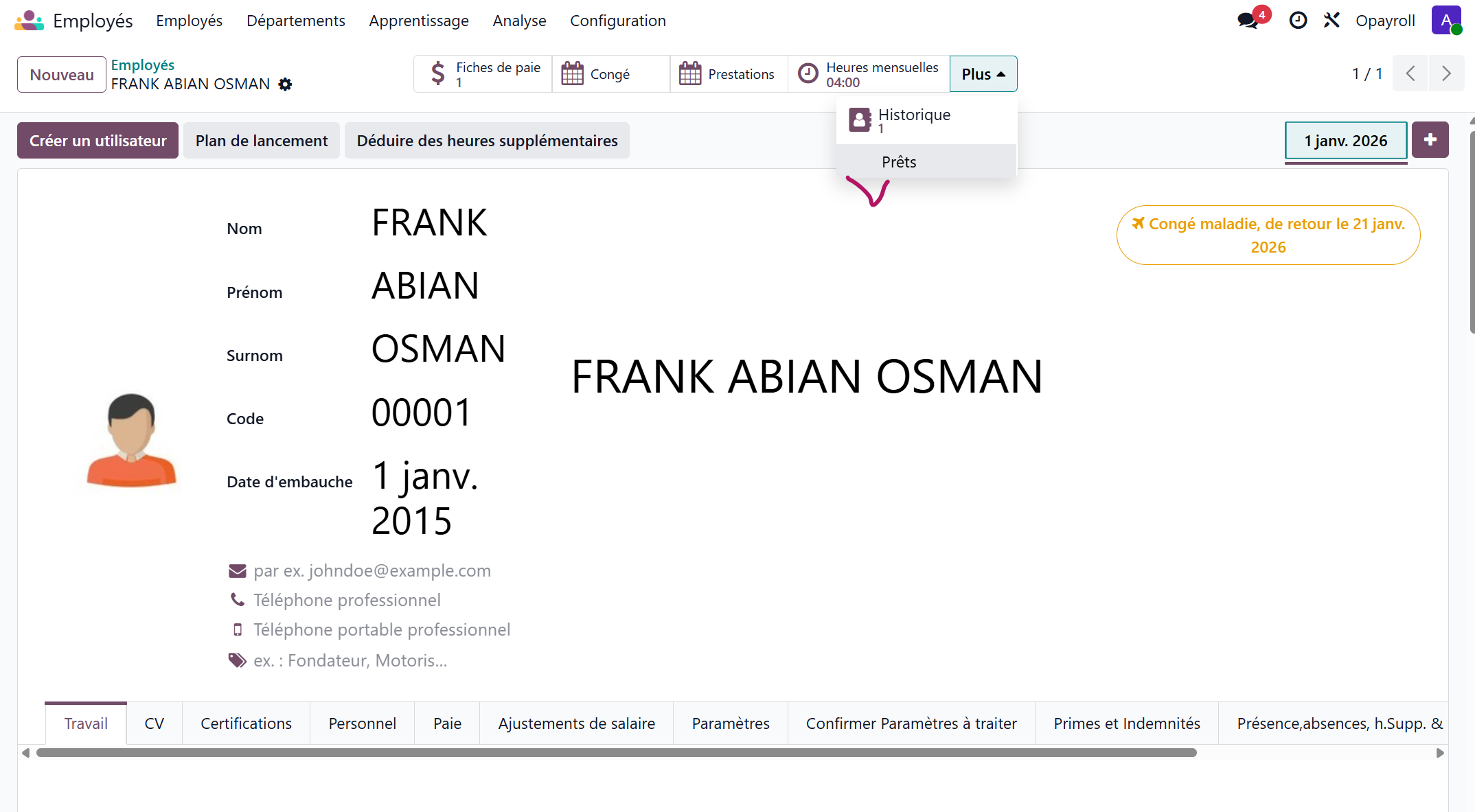
Task: Open the debug tools wrench icon
Action: point(1331,20)
